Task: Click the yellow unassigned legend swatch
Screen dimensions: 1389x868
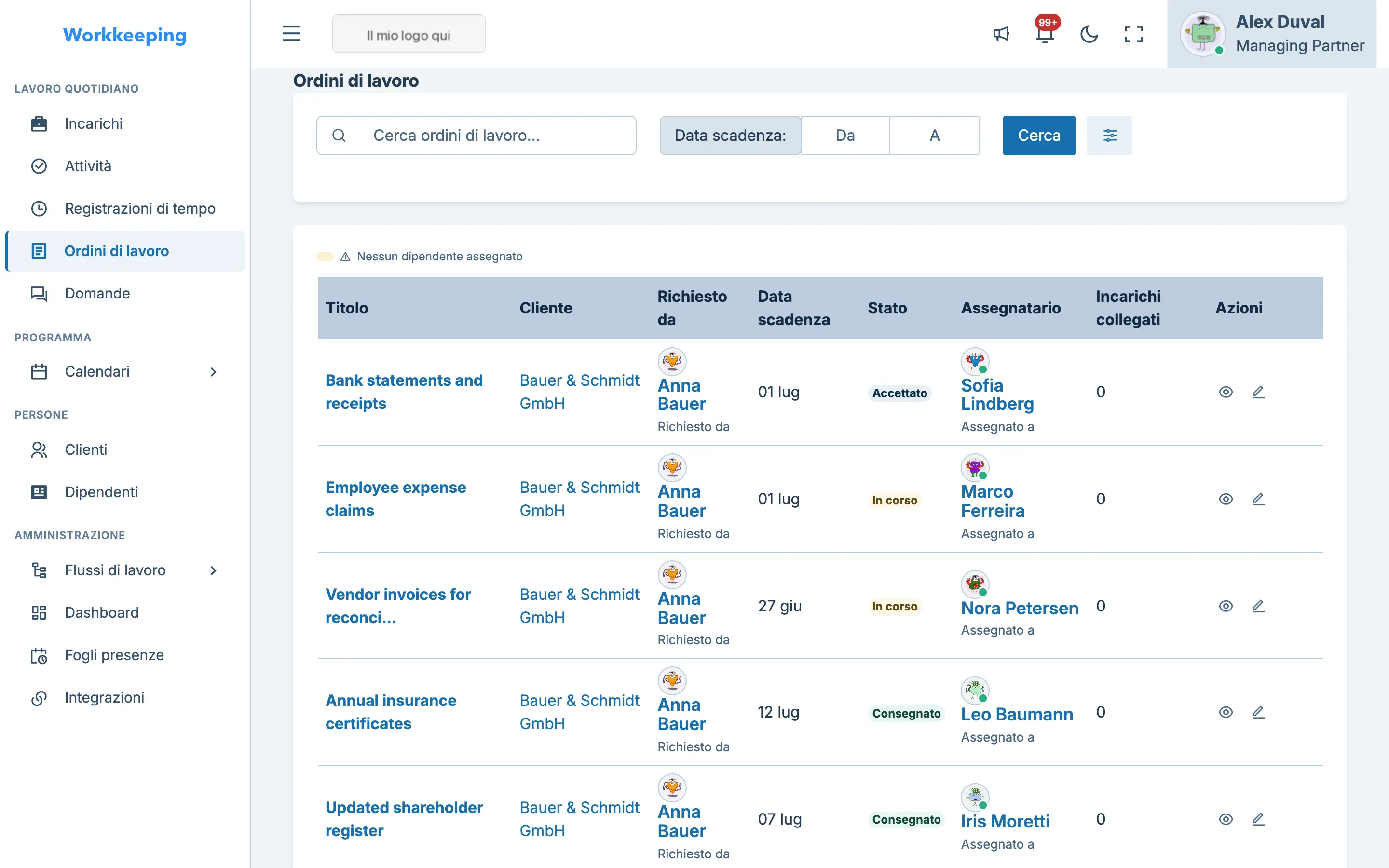Action: 325,257
